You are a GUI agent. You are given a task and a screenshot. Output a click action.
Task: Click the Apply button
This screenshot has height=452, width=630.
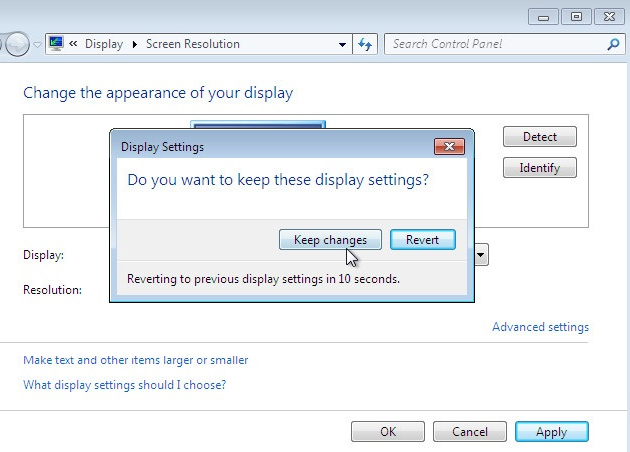pyautogui.click(x=551, y=432)
